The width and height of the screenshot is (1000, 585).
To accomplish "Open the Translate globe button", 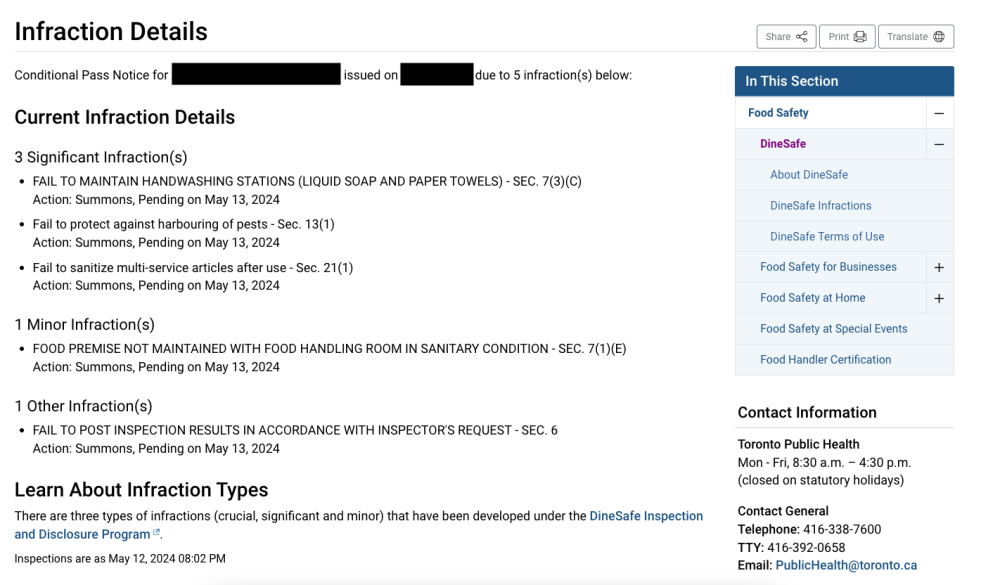I will [916, 37].
